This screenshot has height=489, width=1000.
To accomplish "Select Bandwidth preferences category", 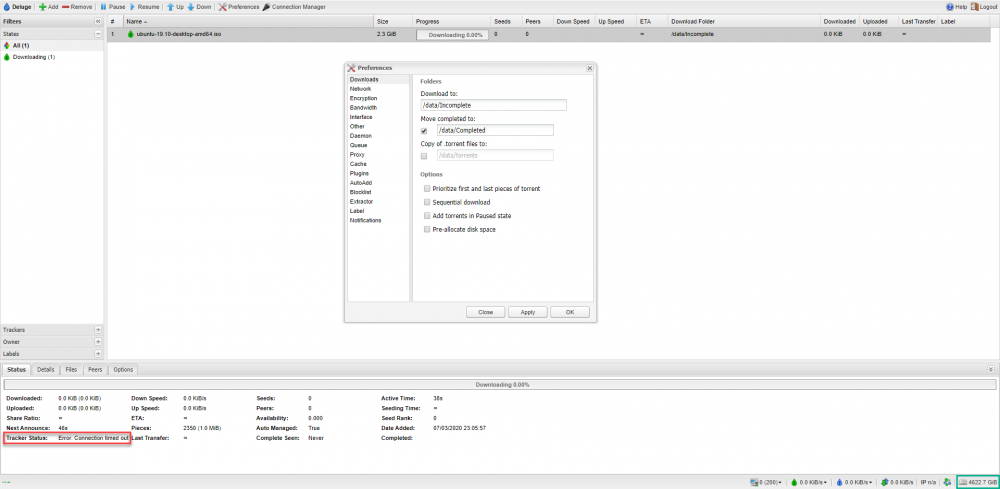I will pyautogui.click(x=379, y=108).
